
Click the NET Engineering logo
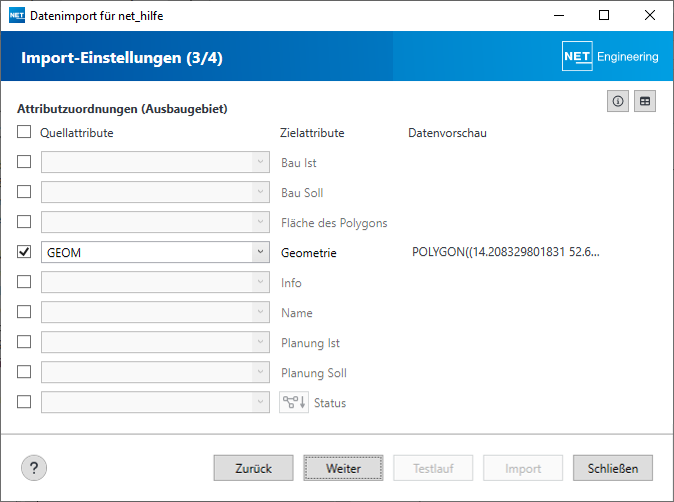610,56
